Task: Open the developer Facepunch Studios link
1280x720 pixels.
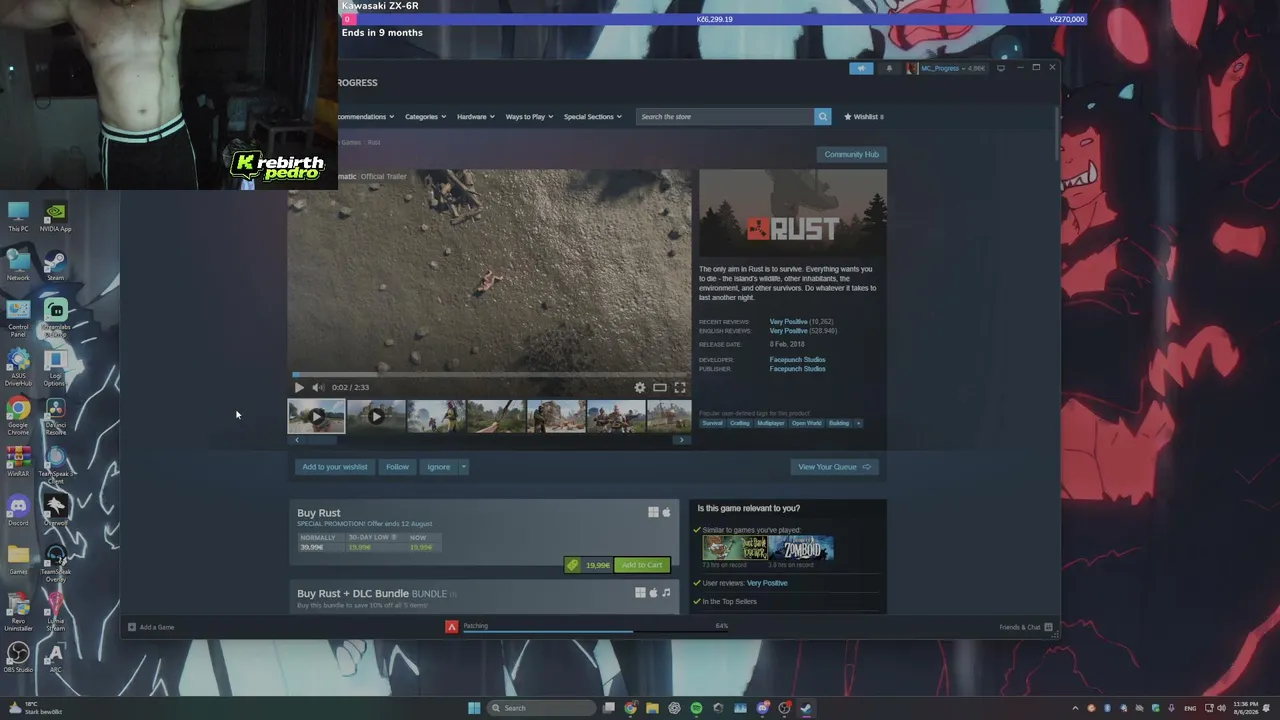Action: click(797, 360)
